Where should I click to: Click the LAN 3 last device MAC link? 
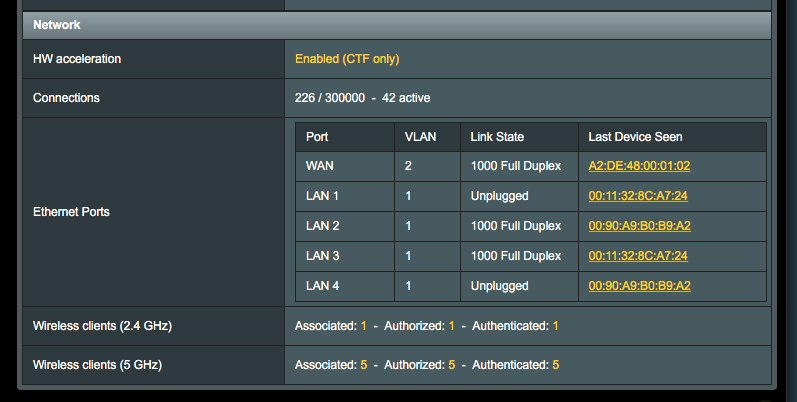638,256
